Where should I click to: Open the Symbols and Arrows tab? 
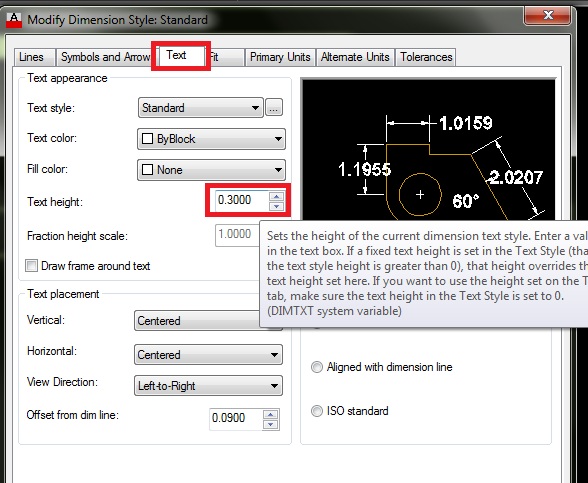click(x=105, y=57)
